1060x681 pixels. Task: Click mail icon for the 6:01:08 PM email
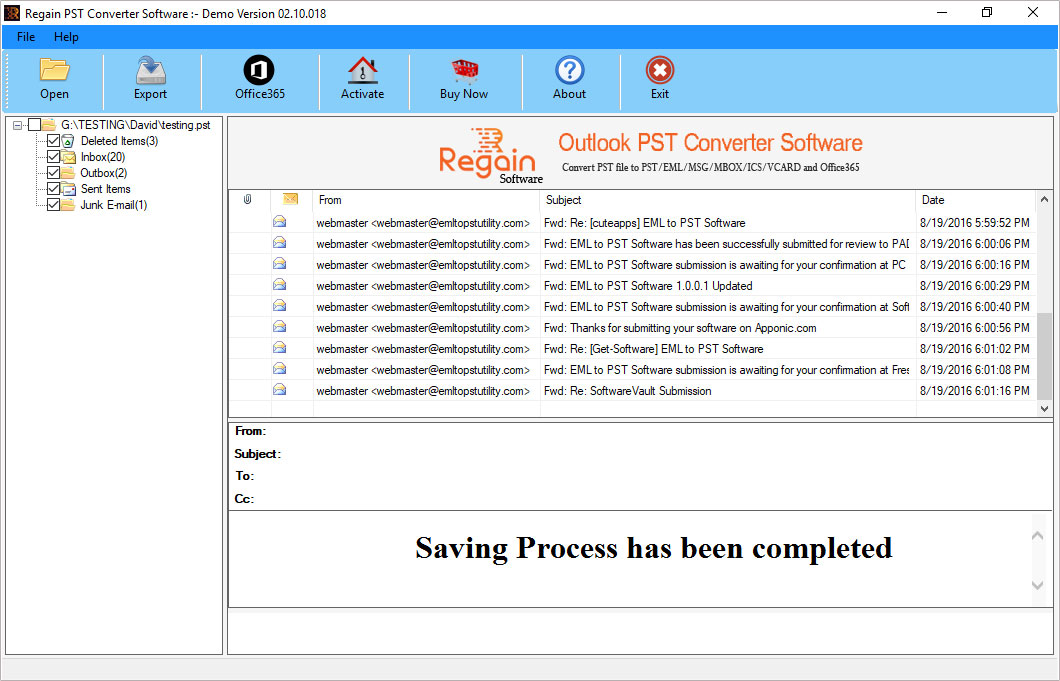point(279,369)
